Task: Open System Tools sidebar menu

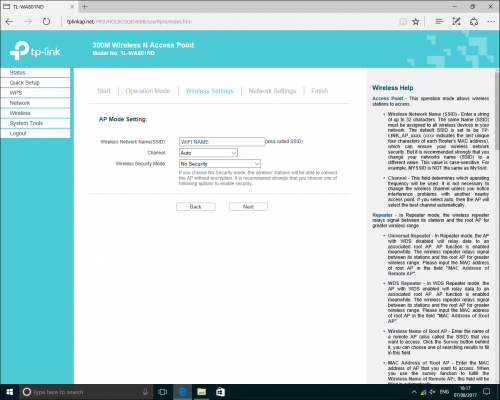Action: click(35, 123)
